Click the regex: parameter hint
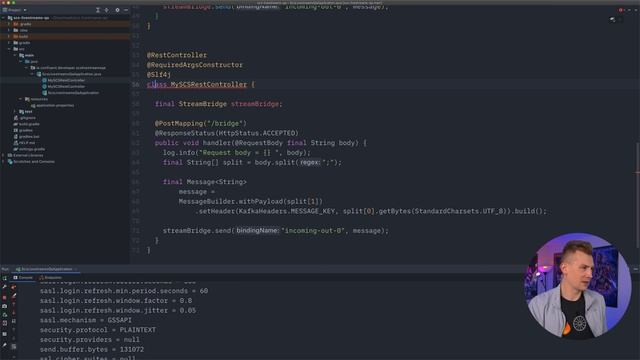 click(310, 162)
